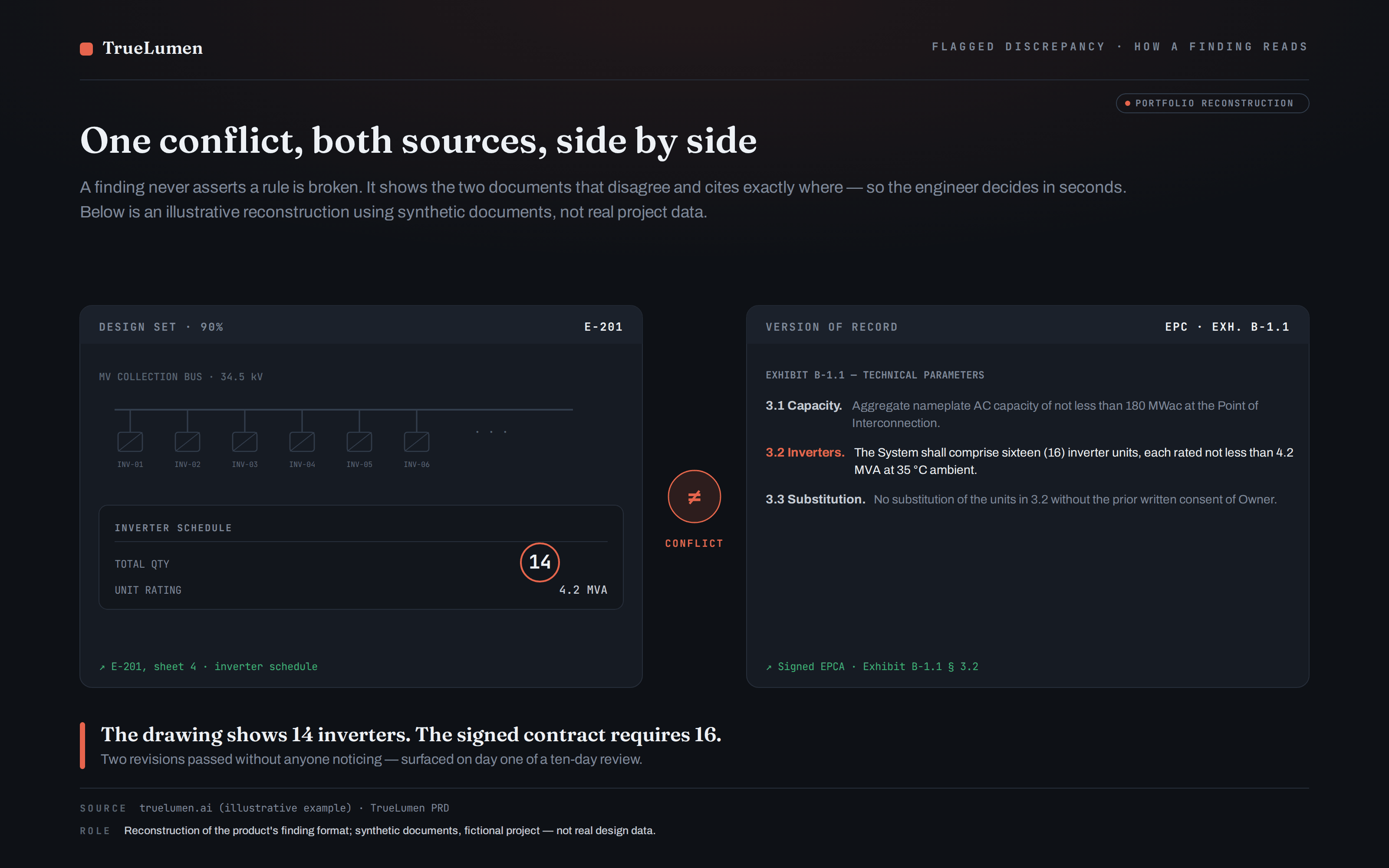Click the TrueLumen brand name
1389x868 pixels.
tap(153, 48)
